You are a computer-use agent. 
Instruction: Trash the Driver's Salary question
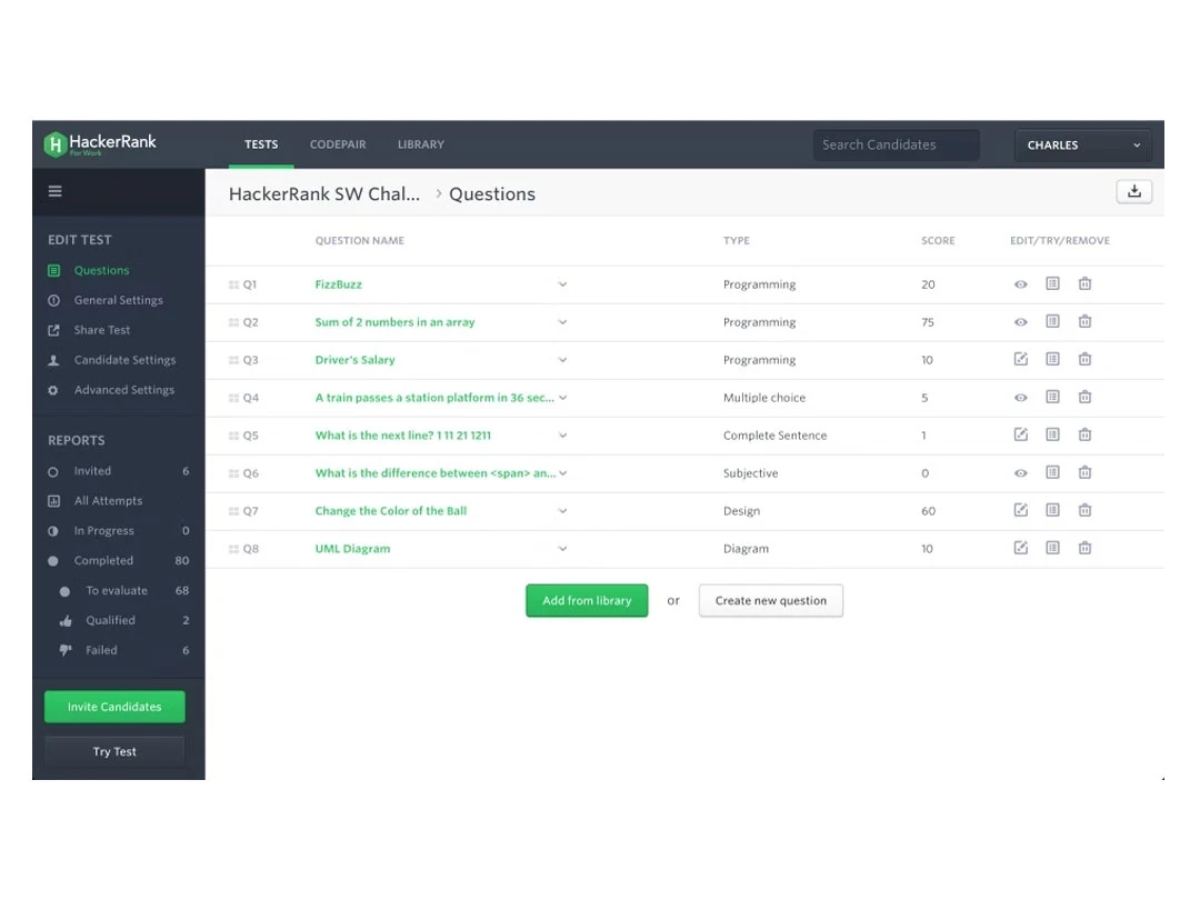[1084, 359]
